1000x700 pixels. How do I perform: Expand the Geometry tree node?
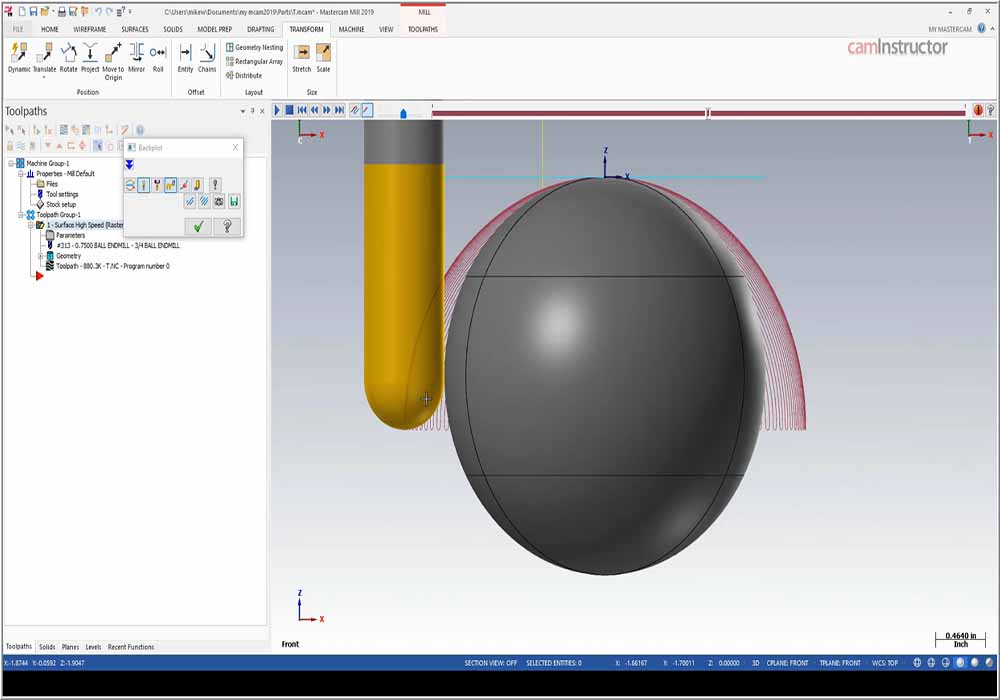click(x=40, y=256)
